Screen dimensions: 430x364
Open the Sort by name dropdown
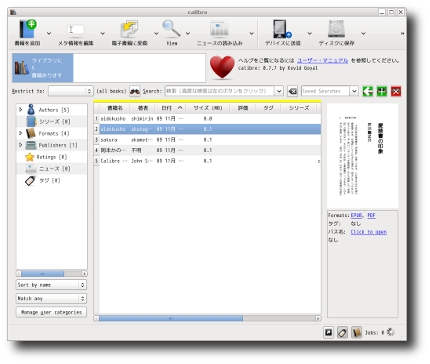pos(51,285)
